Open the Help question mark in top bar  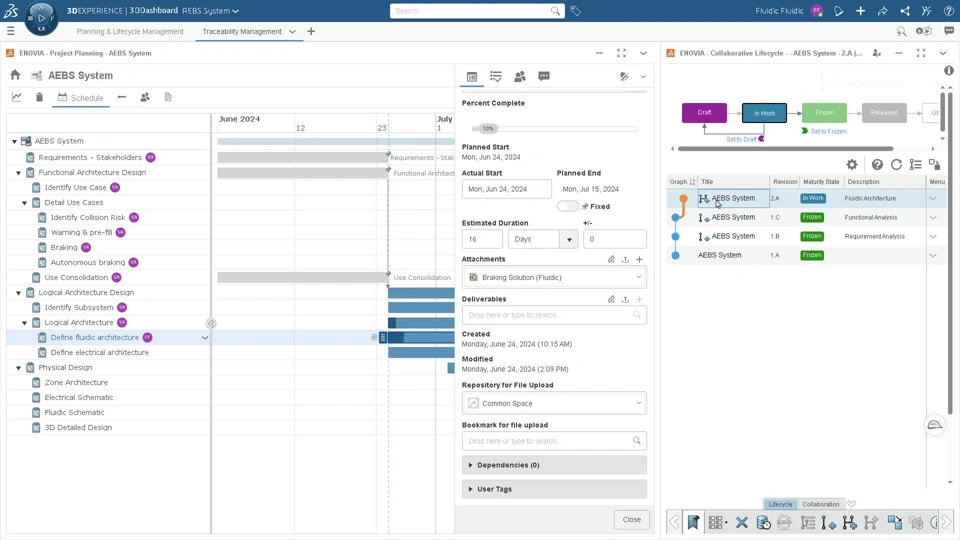pos(948,10)
